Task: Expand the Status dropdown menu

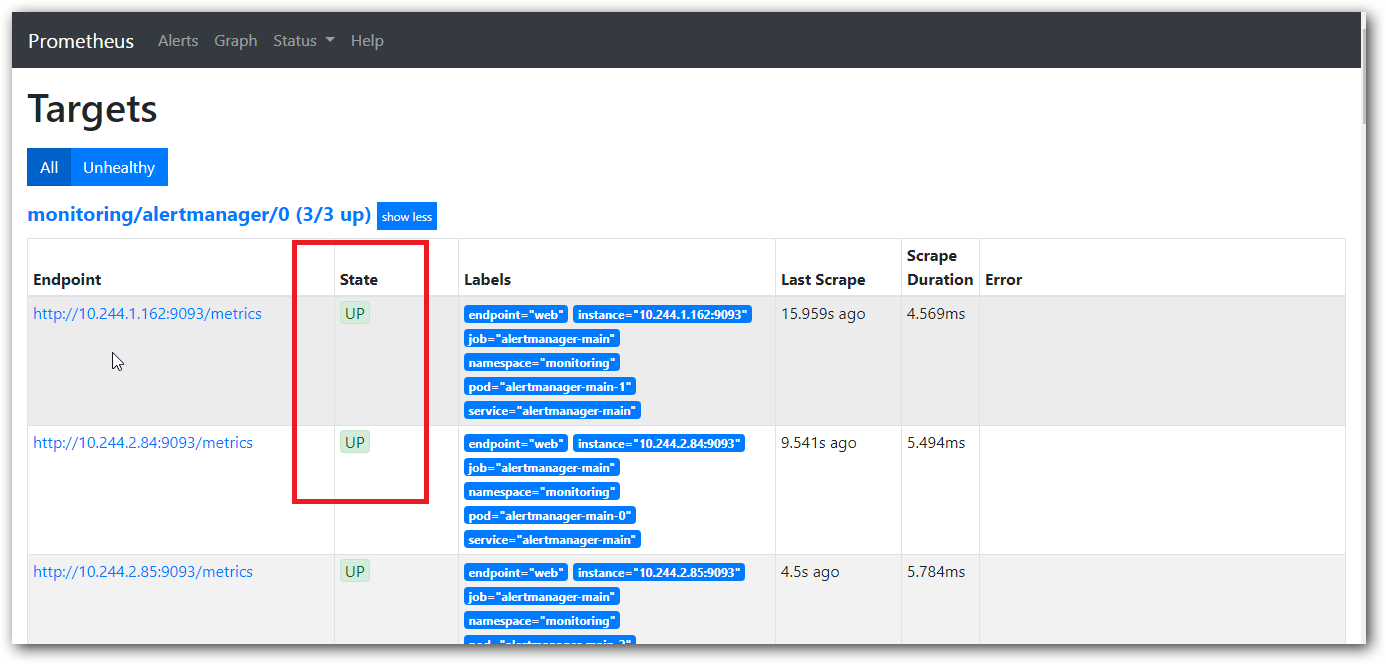Action: click(303, 41)
